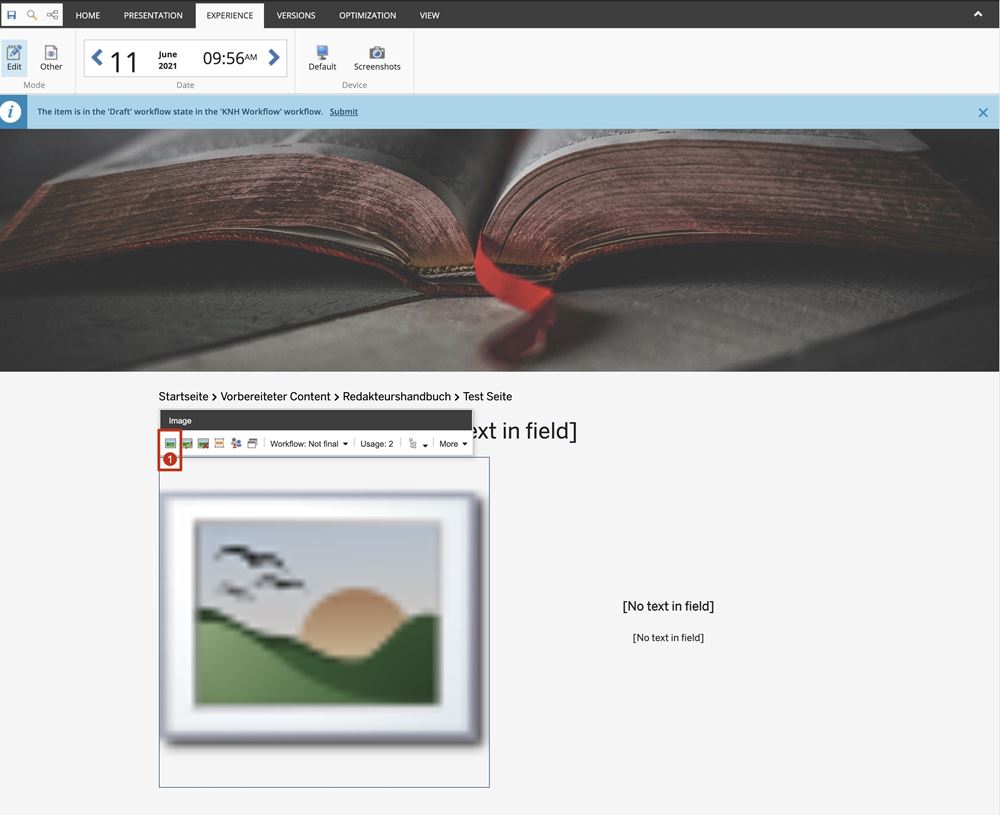Save the page with the floppy disk icon

[x=10, y=14]
